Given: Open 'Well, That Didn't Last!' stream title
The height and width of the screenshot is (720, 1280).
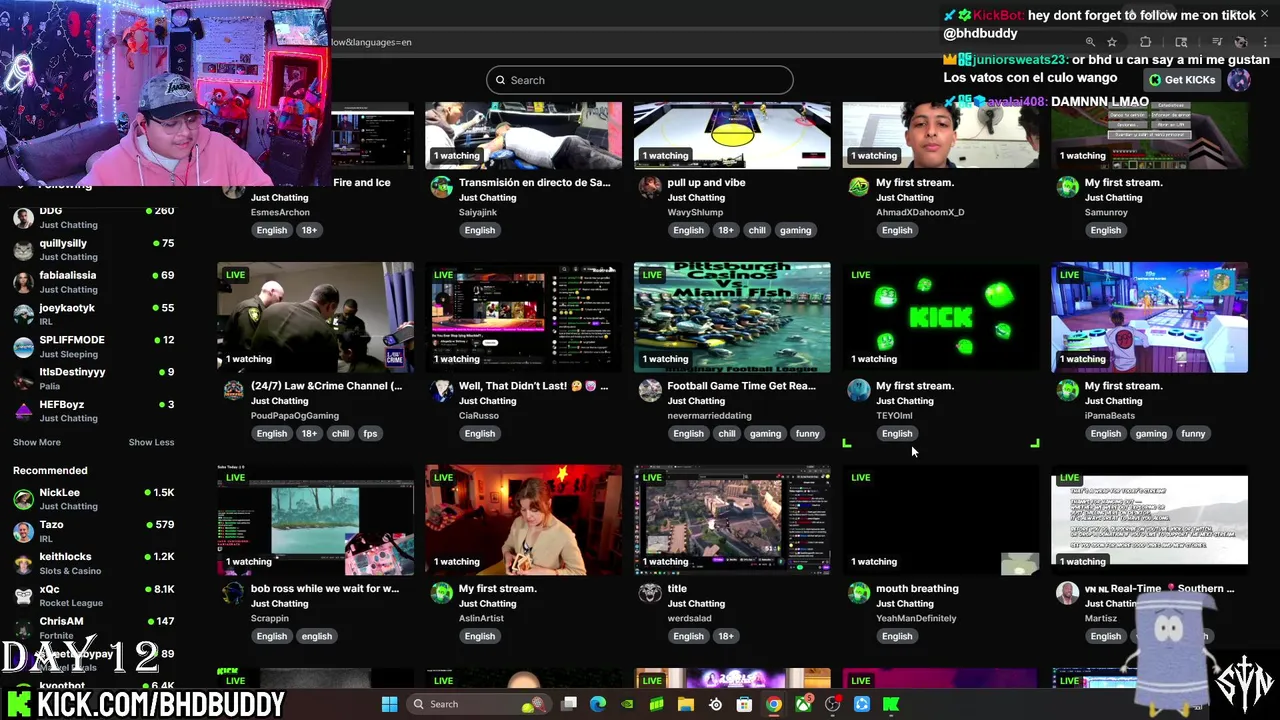Looking at the screenshot, I should click(533, 385).
